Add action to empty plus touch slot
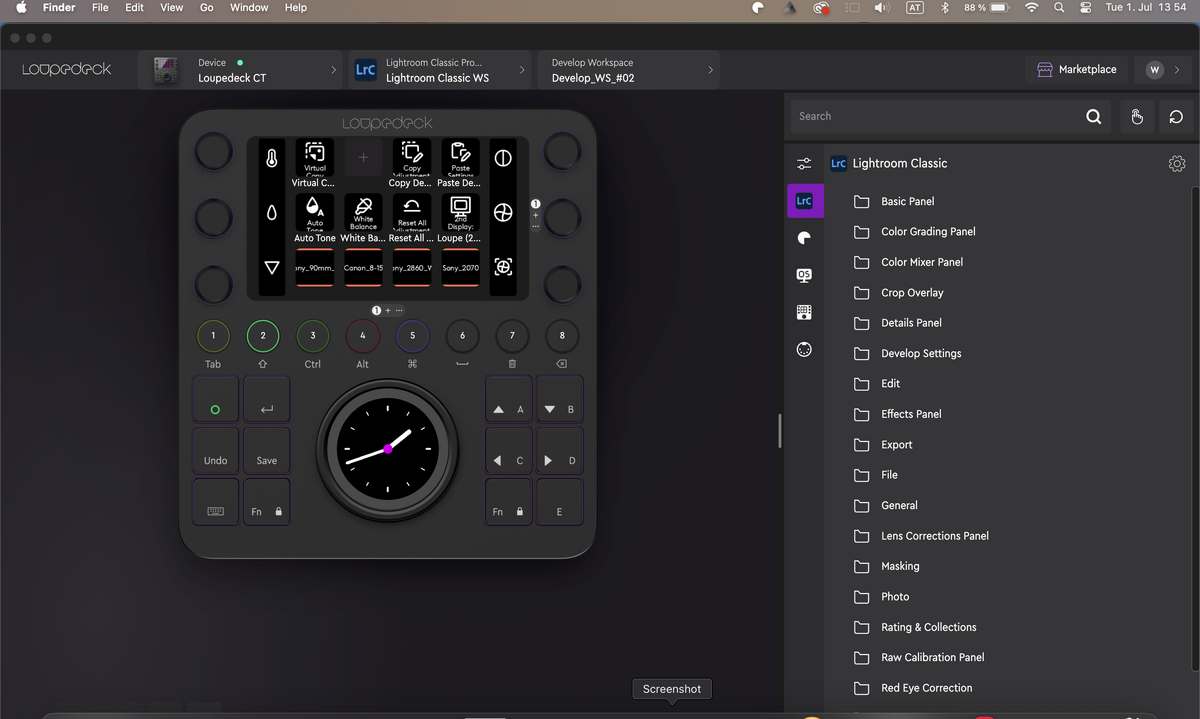The height and width of the screenshot is (719, 1200). 363,158
